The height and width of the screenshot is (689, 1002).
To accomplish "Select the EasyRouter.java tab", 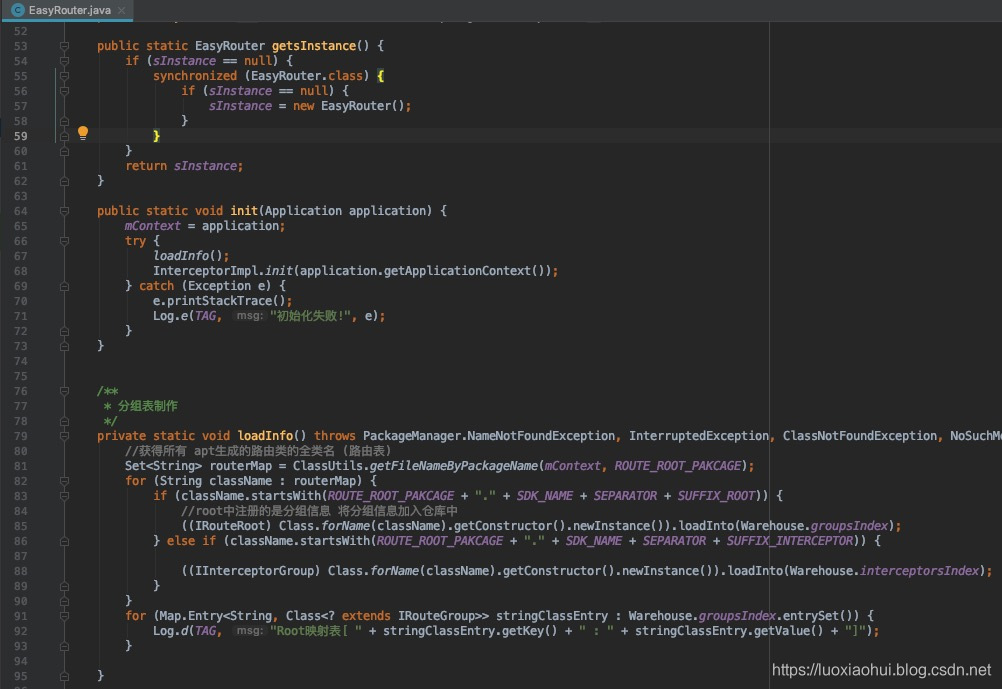I will click(x=69, y=10).
